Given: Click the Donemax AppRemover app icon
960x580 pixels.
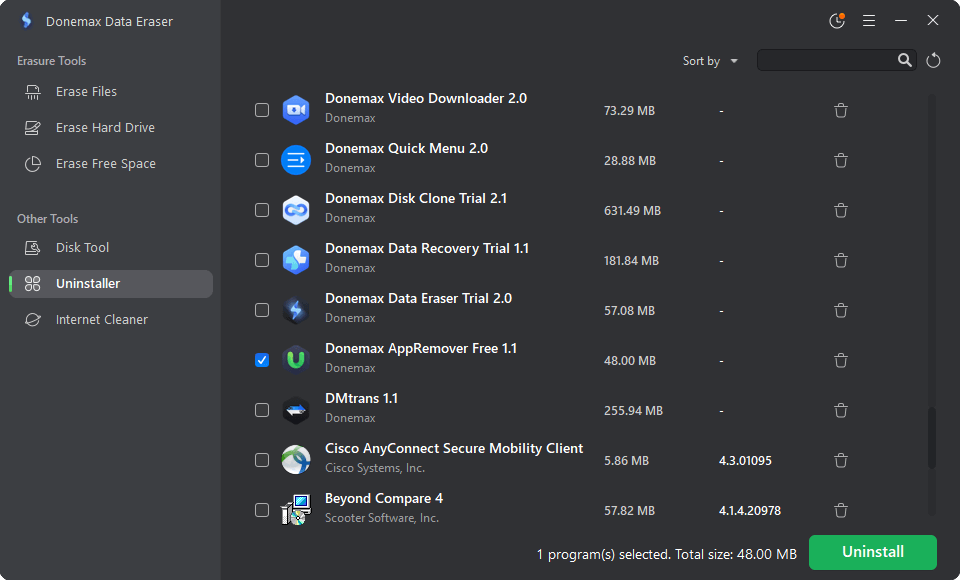Looking at the screenshot, I should [296, 360].
